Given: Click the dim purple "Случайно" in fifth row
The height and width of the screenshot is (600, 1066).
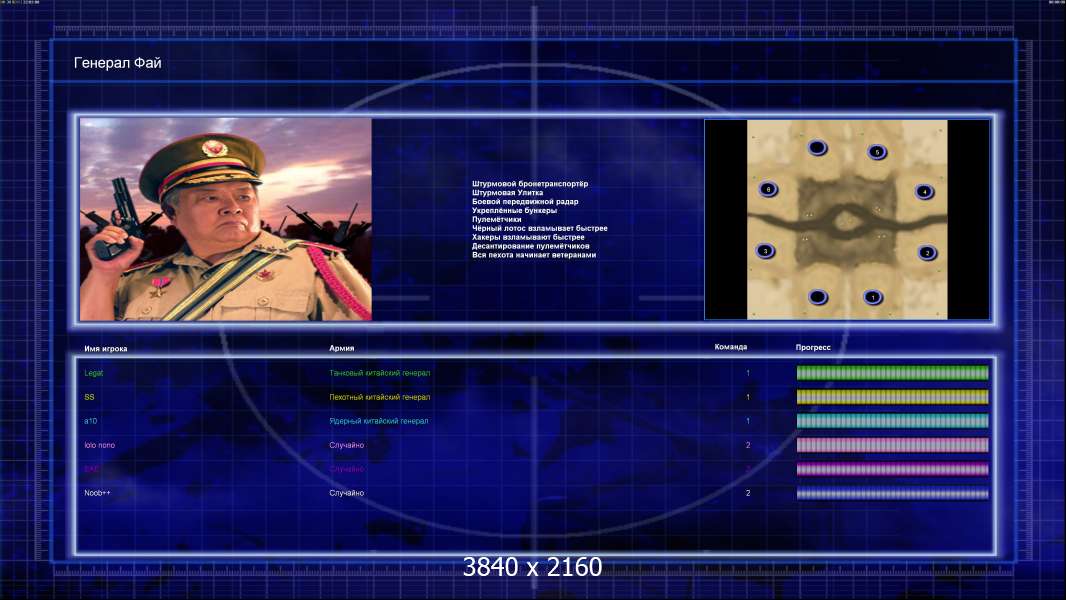Looking at the screenshot, I should [x=347, y=469].
